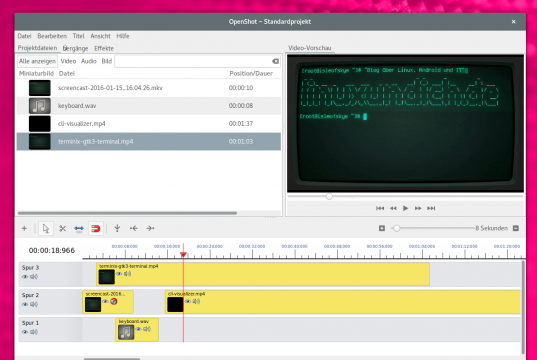Switch to Übergänge tab

[x=75, y=48]
